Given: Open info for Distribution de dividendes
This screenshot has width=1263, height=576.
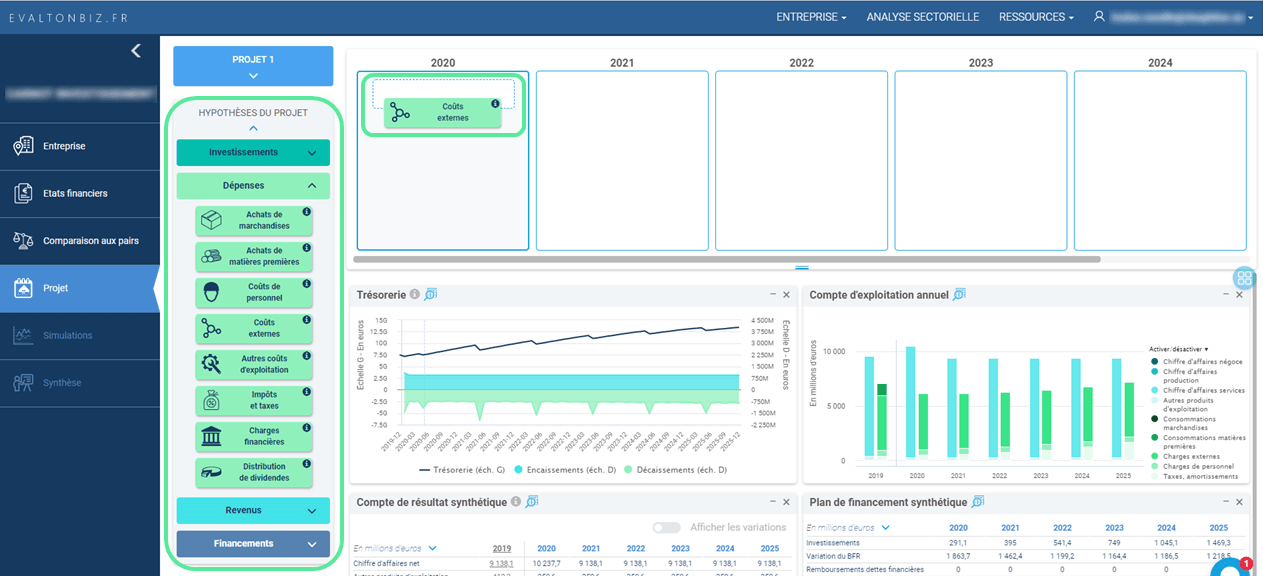Looking at the screenshot, I should click(307, 464).
